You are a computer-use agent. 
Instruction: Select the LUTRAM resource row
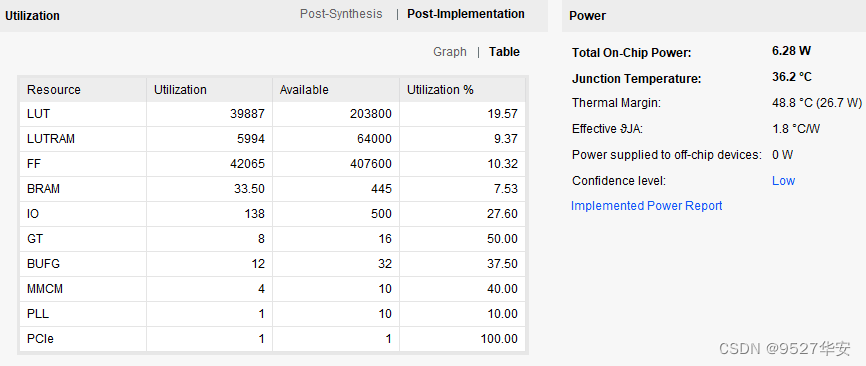tap(273, 139)
